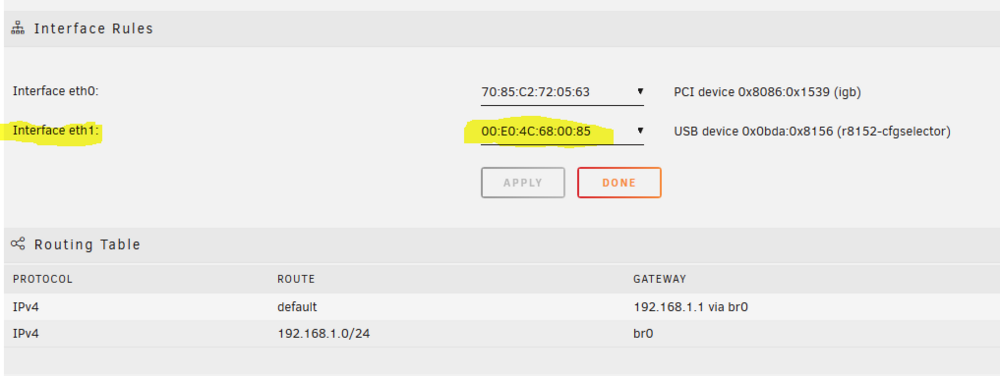This screenshot has width=1000, height=376.
Task: Click the Interface eth0 label
Action: click(x=56, y=91)
